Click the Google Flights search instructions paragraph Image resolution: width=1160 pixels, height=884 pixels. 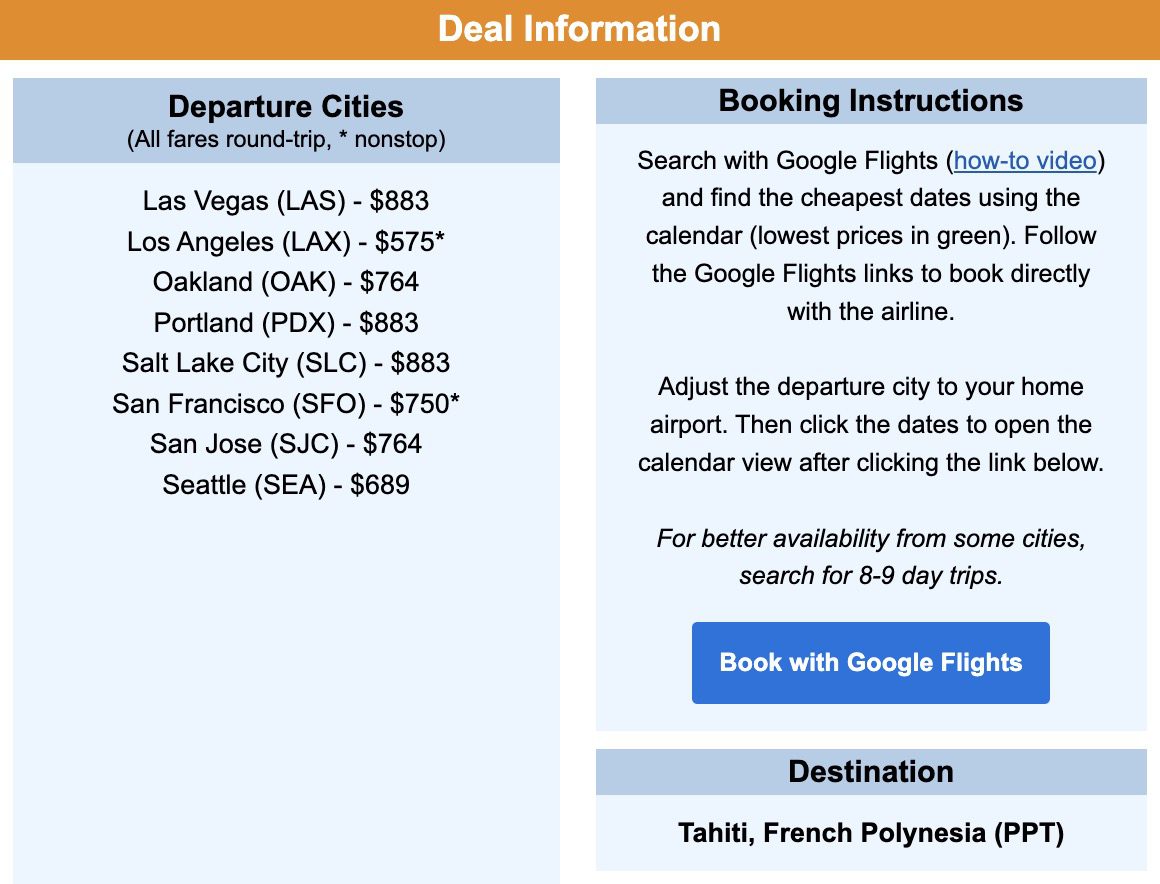[x=870, y=235]
